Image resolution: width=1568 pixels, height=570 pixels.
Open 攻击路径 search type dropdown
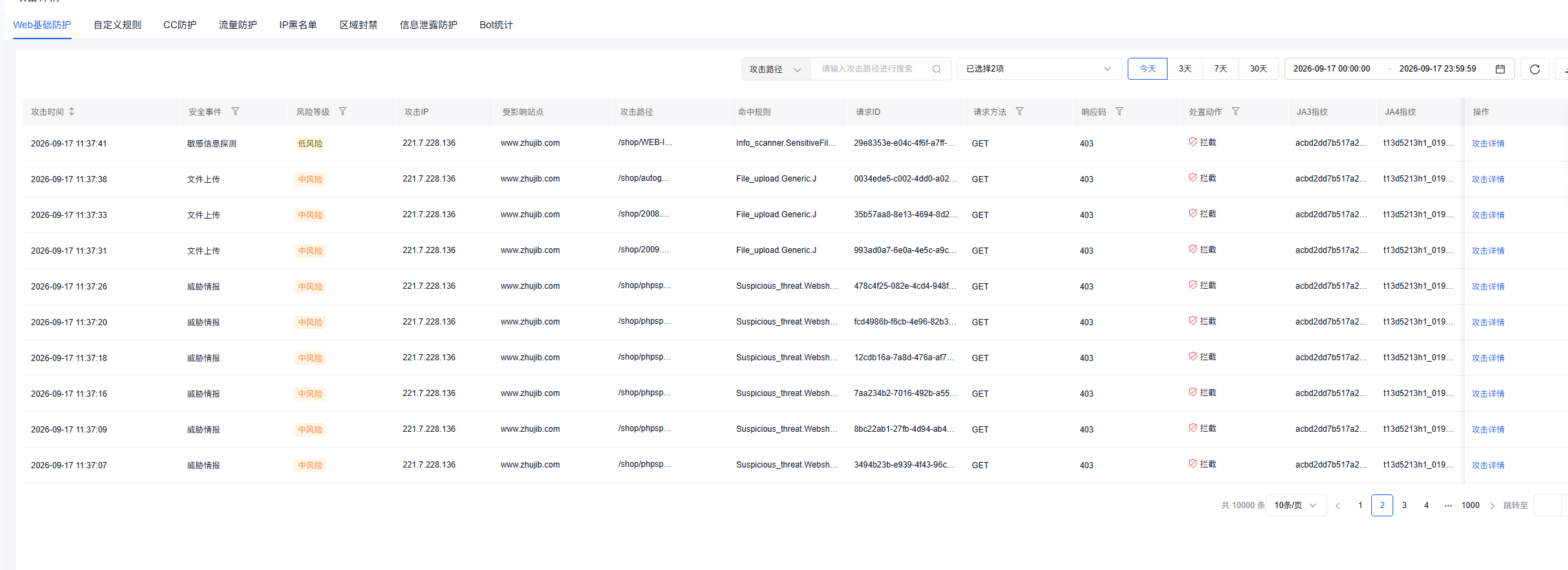(776, 69)
